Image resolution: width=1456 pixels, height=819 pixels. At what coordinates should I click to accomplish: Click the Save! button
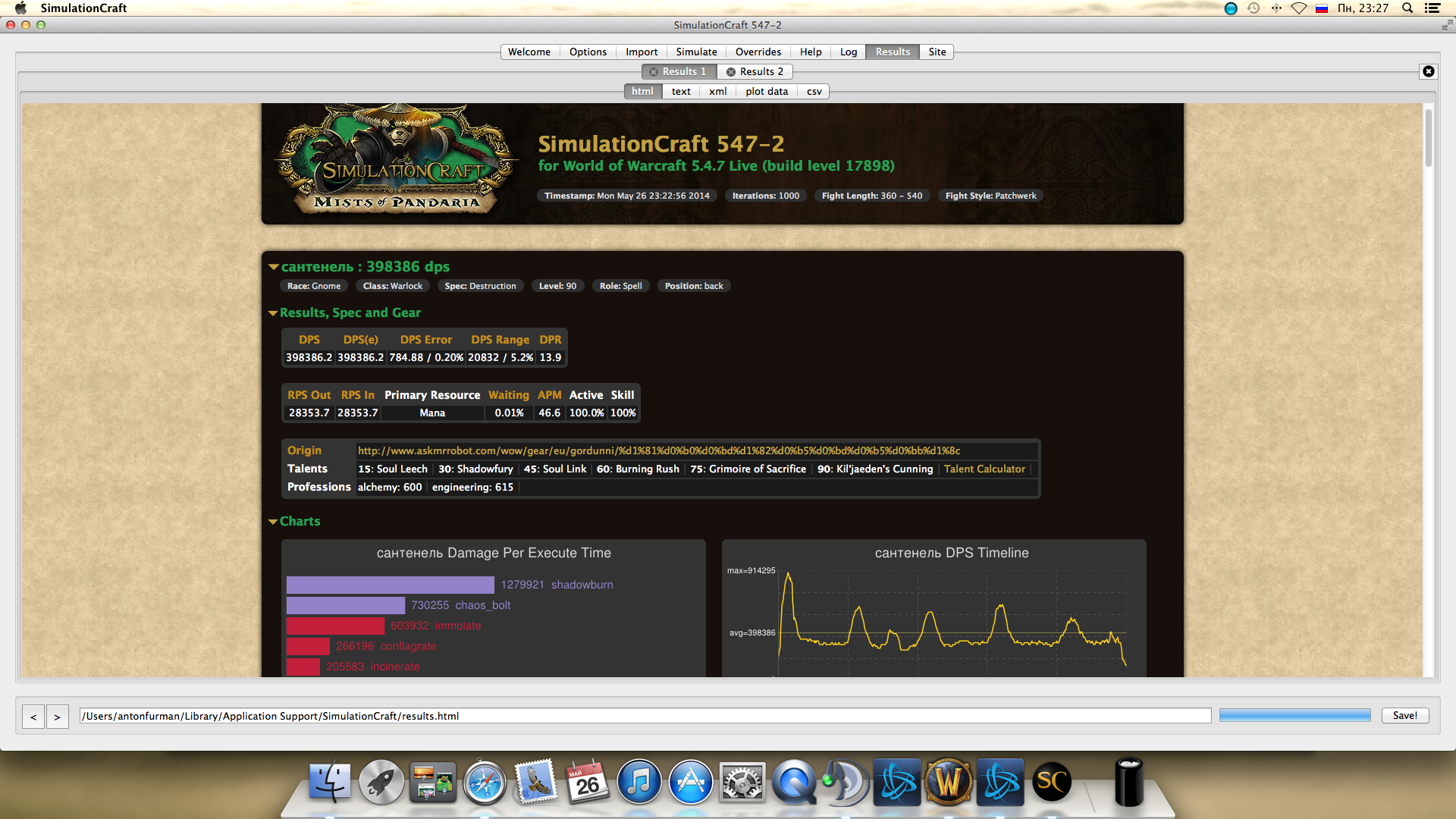1405,715
